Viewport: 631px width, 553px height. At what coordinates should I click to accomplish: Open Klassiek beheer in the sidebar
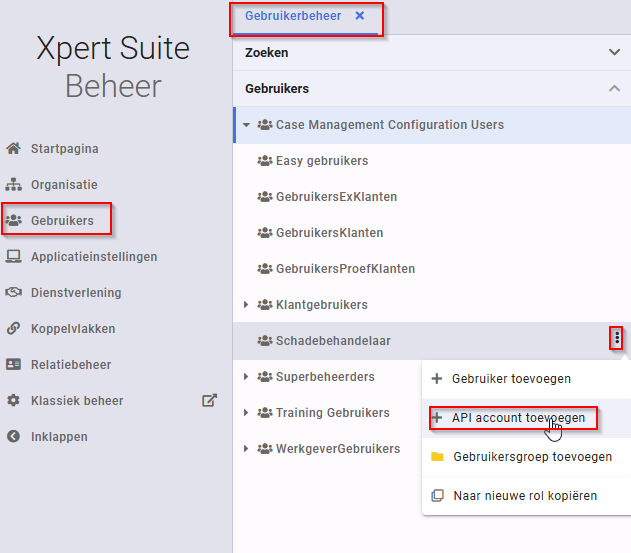click(77, 400)
